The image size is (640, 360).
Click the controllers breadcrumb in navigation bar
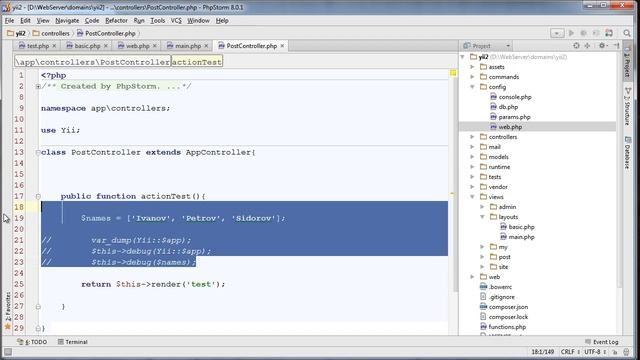(x=51, y=33)
